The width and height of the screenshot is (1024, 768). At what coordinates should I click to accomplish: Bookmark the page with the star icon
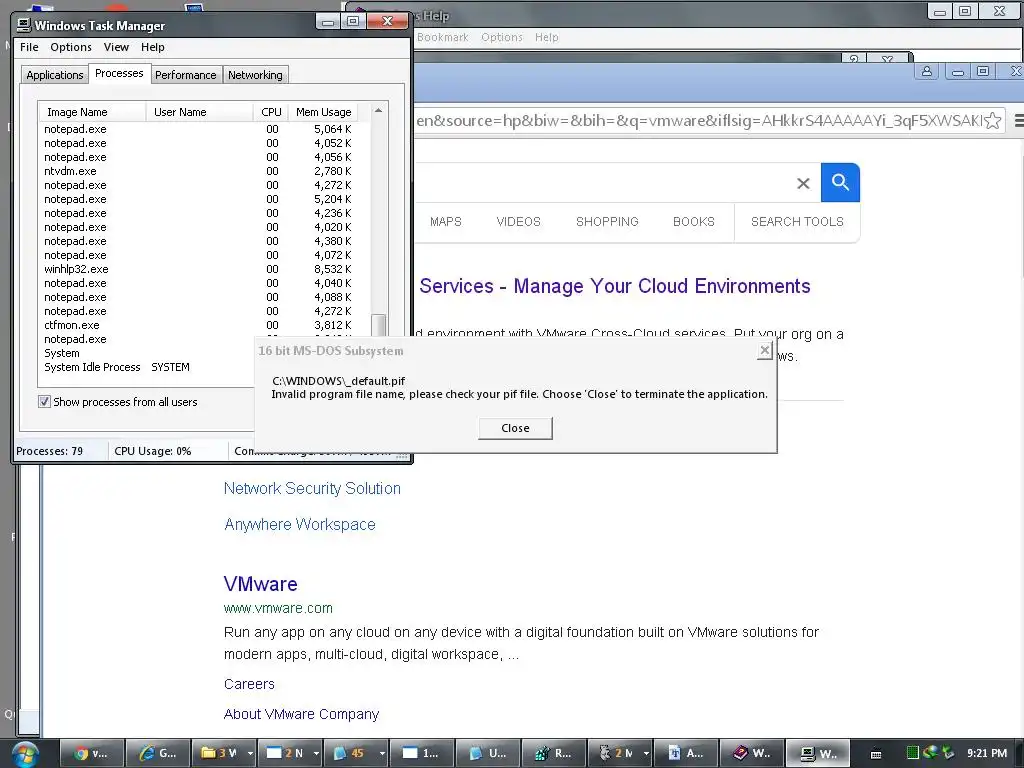(x=993, y=120)
